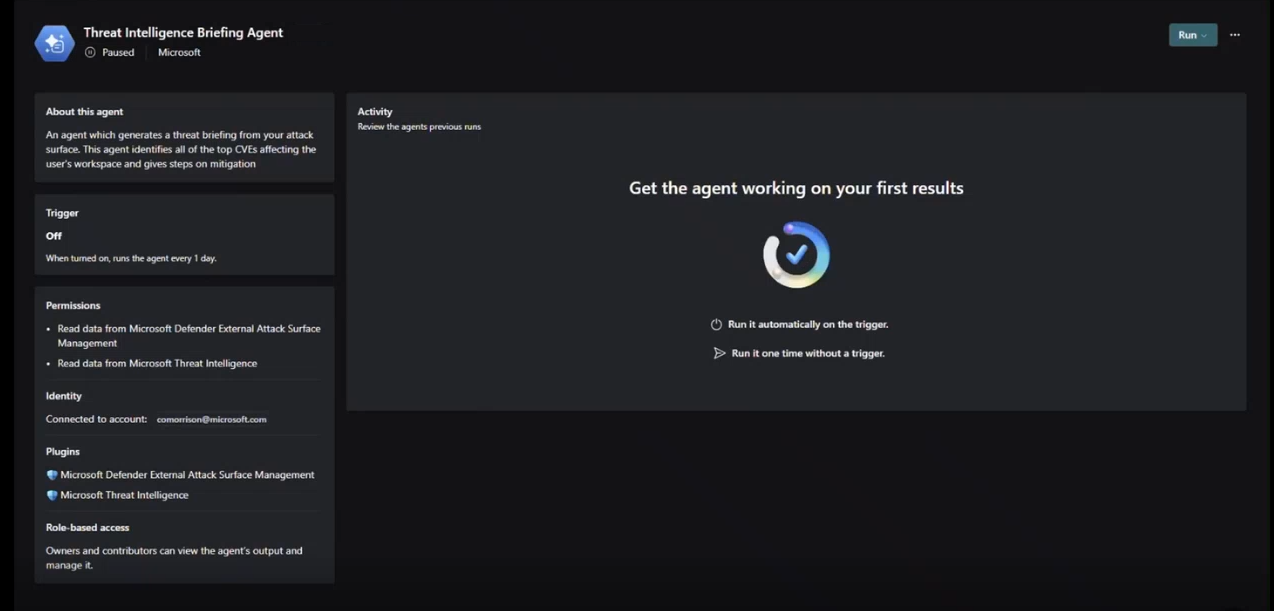The height and width of the screenshot is (611, 1274).
Task: Click the Identity heading
Action: (x=64, y=396)
